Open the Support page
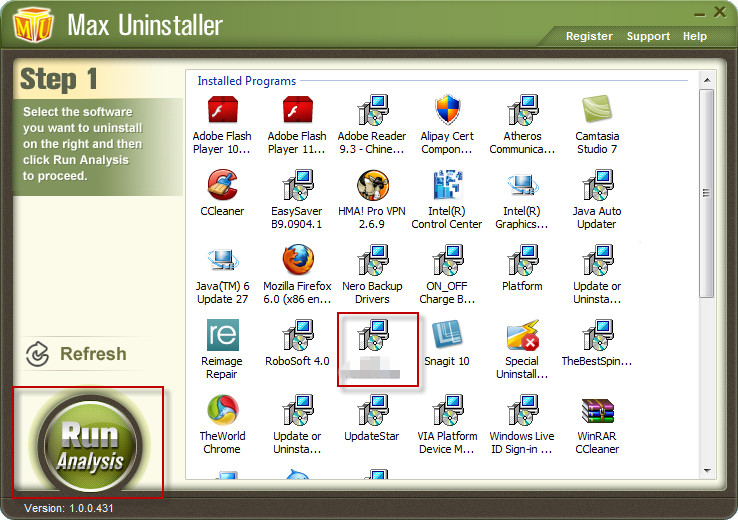Screen dimensions: 738x520 pos(648,36)
